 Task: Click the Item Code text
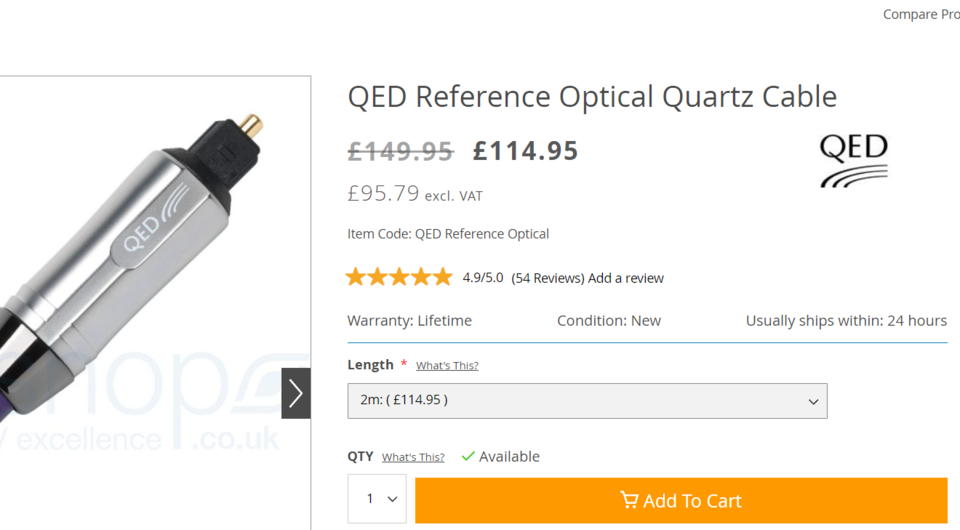coord(448,234)
